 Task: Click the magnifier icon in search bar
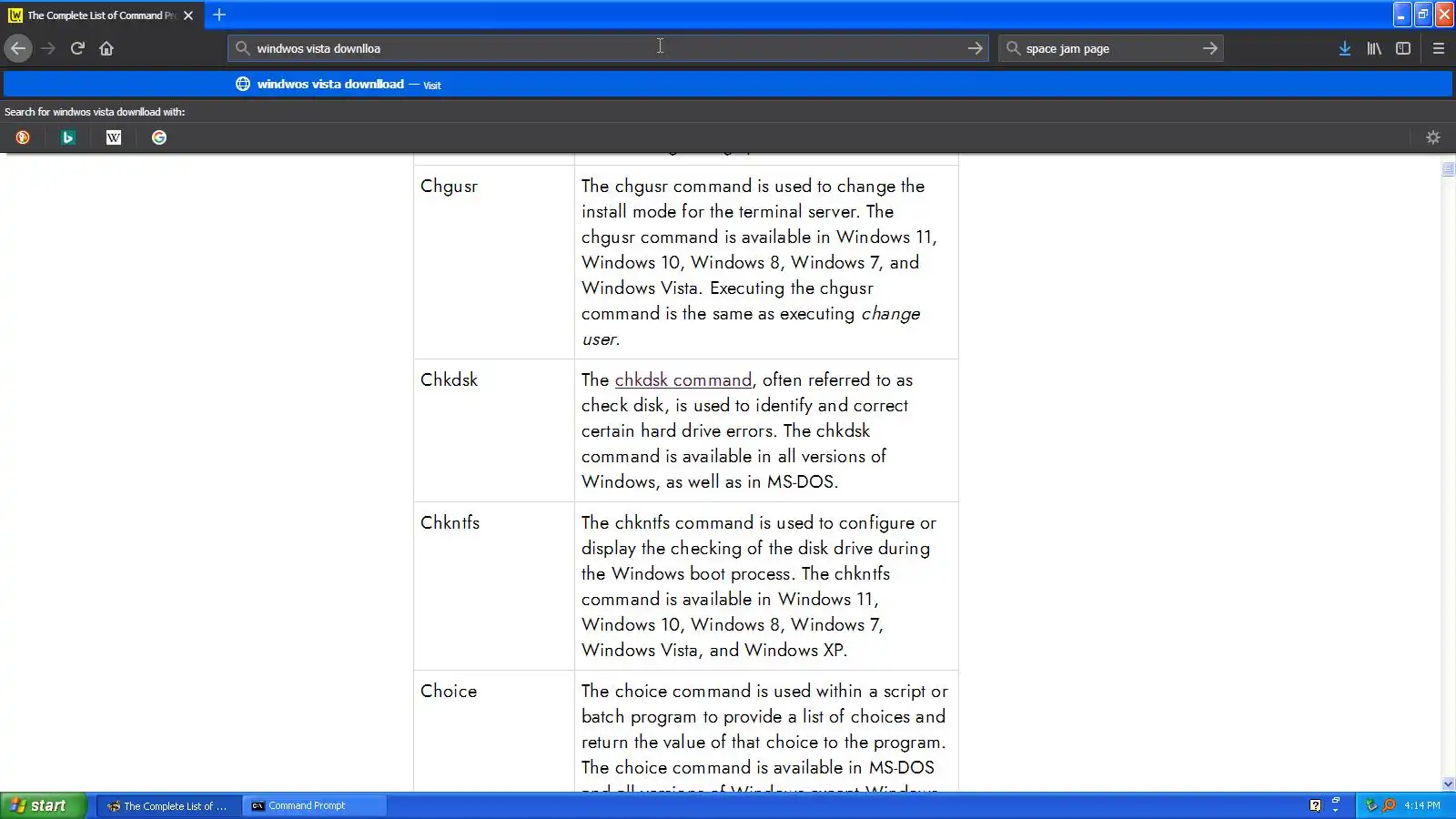[1013, 48]
